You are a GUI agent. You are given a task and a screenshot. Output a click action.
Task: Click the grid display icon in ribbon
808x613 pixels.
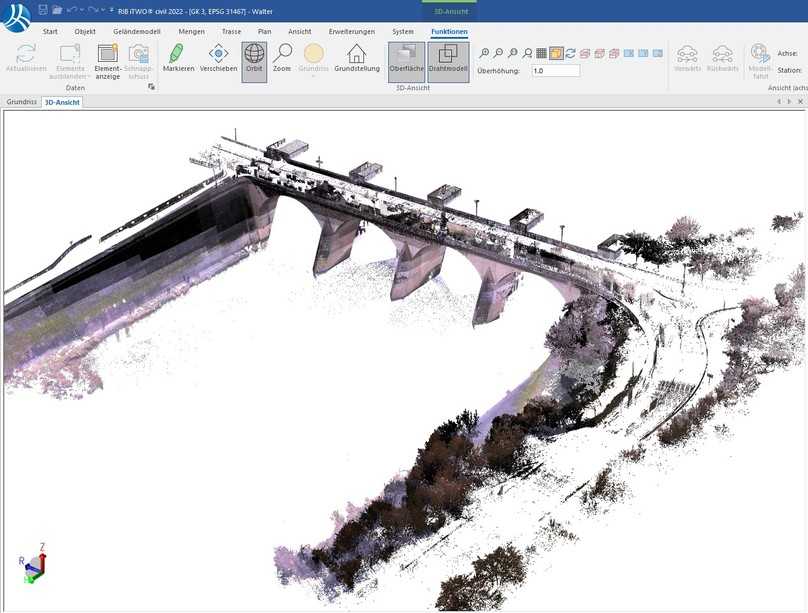[541, 53]
